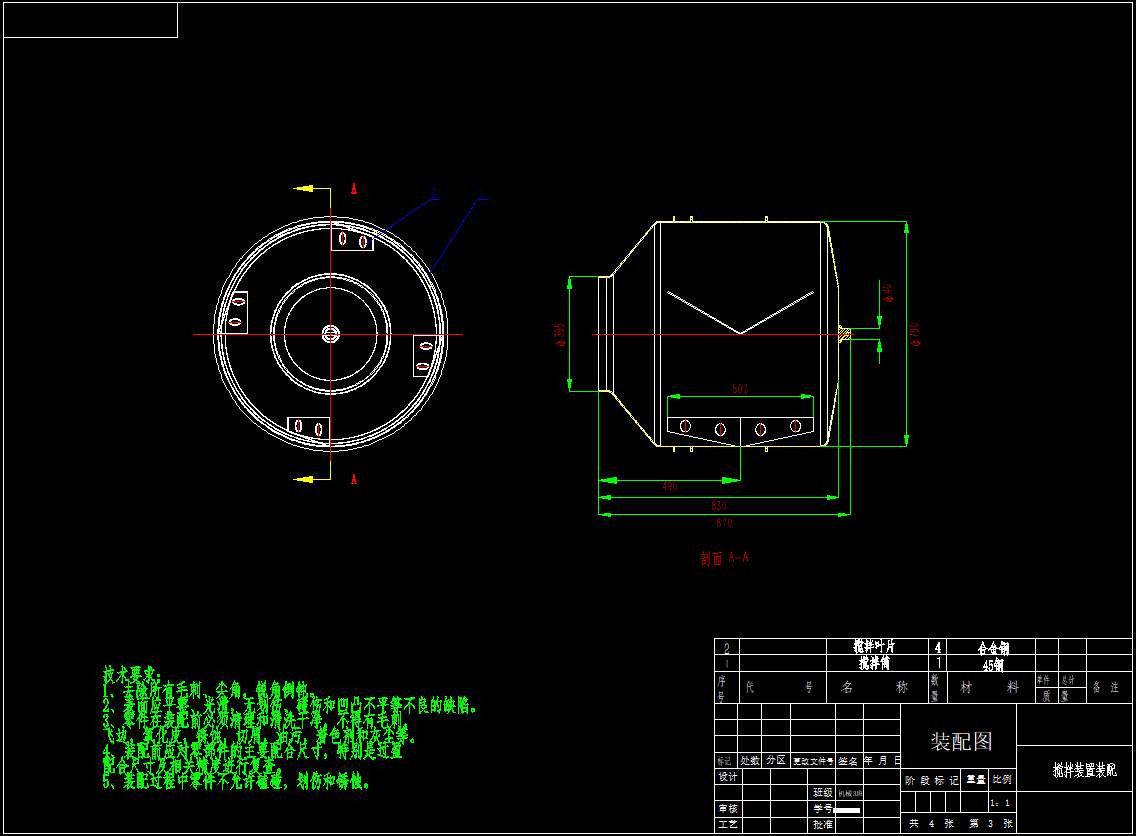
Task: Click the upper red section marker A
Action: pos(354,189)
